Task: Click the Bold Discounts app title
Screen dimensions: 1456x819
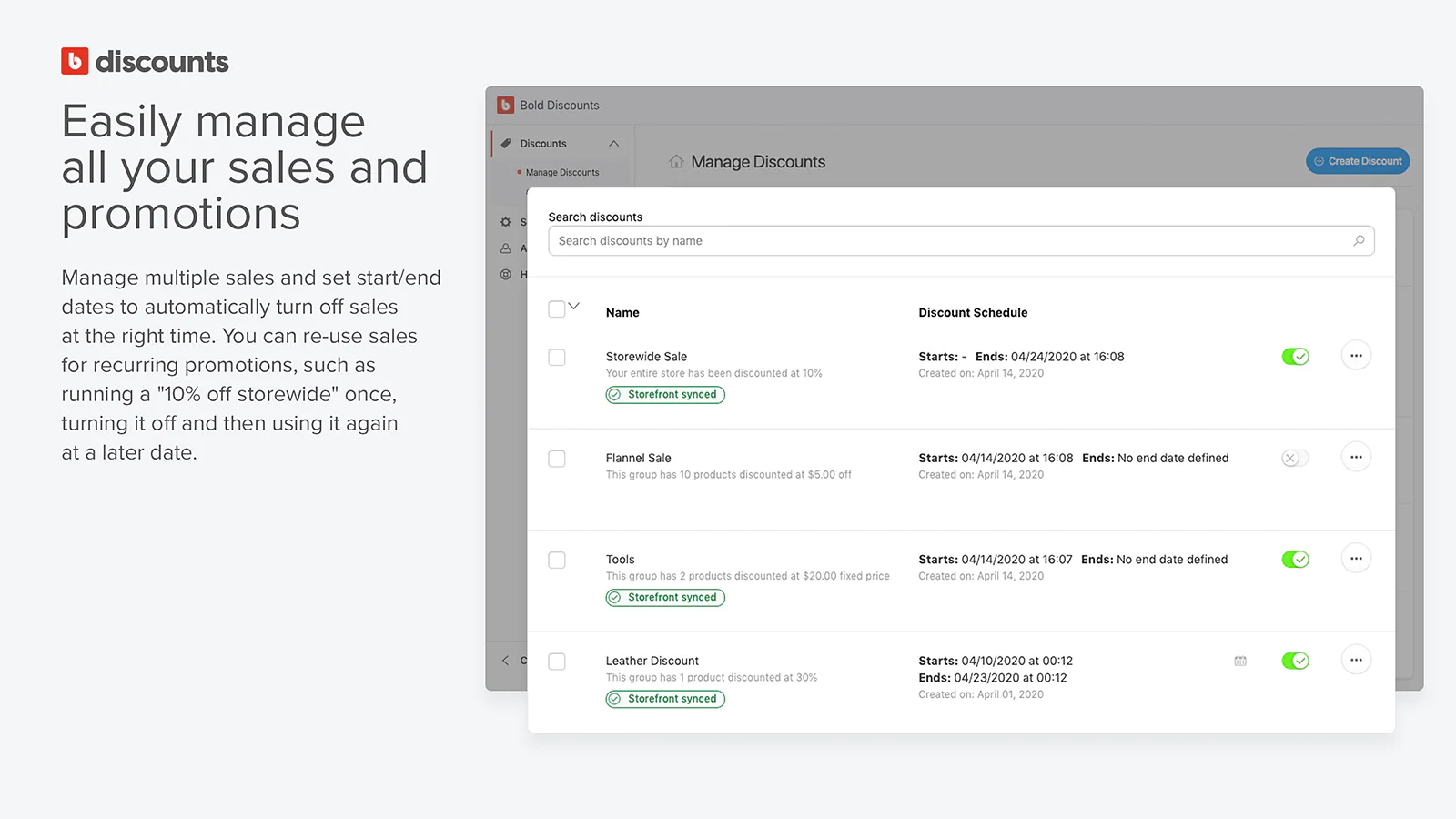Action: [560, 106]
